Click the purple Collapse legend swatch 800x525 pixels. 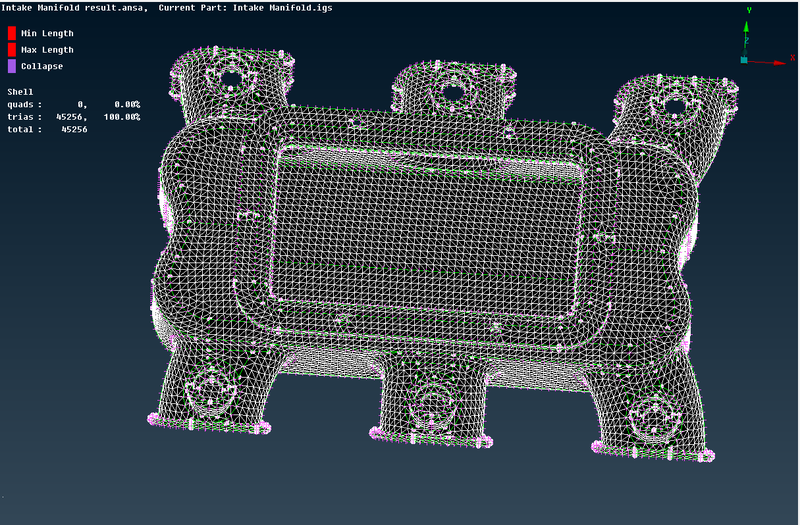pyautogui.click(x=12, y=66)
